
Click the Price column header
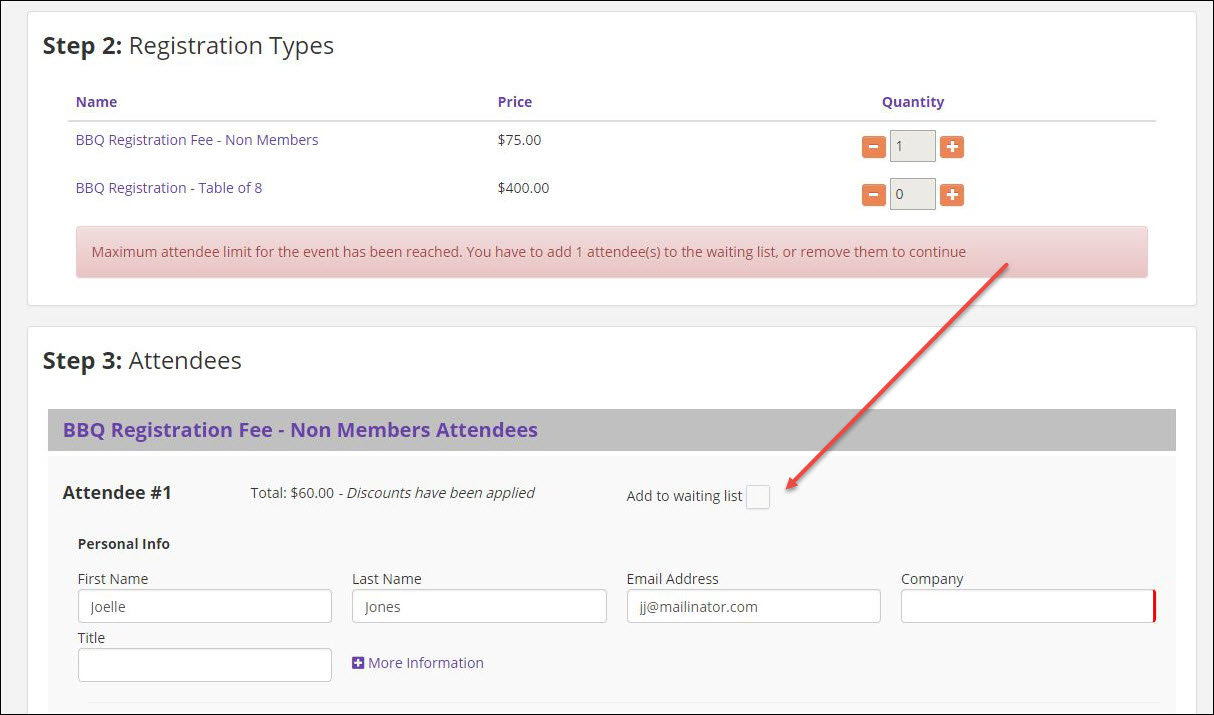515,102
